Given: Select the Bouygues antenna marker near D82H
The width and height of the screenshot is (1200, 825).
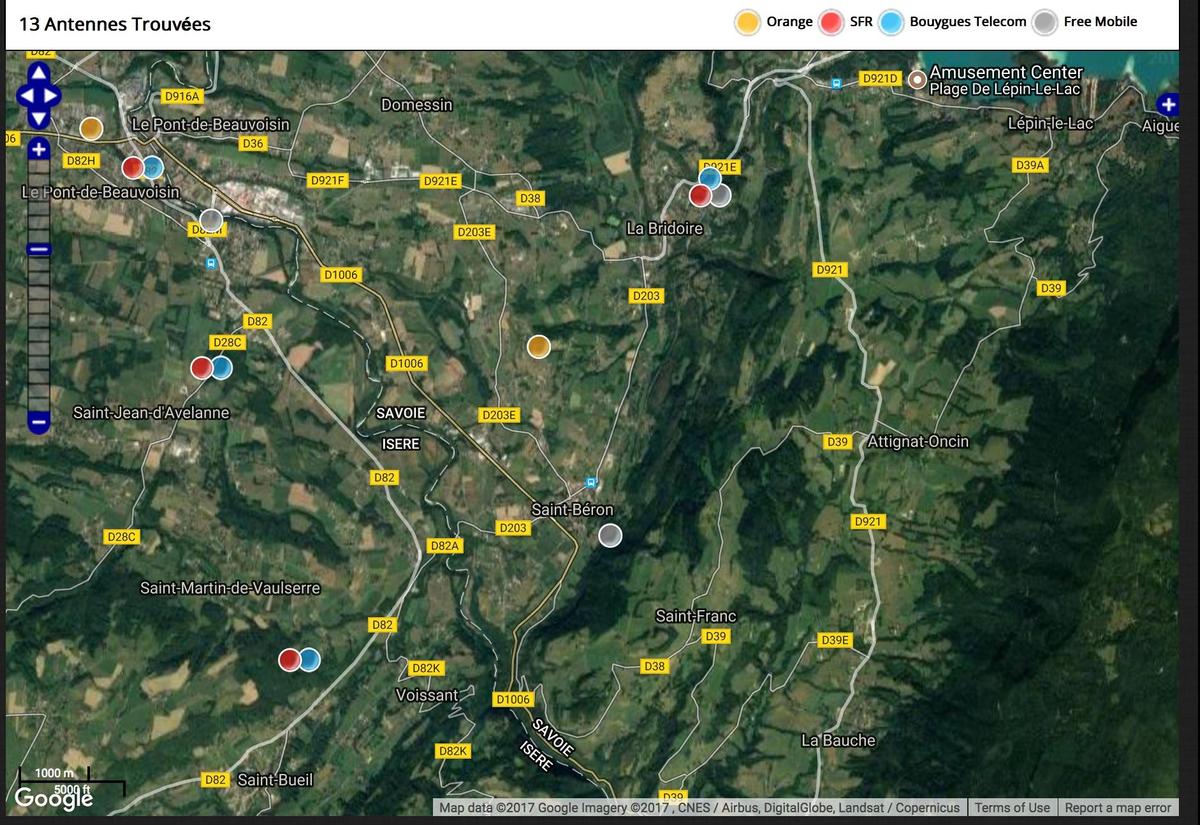Looking at the screenshot, I should tap(152, 167).
